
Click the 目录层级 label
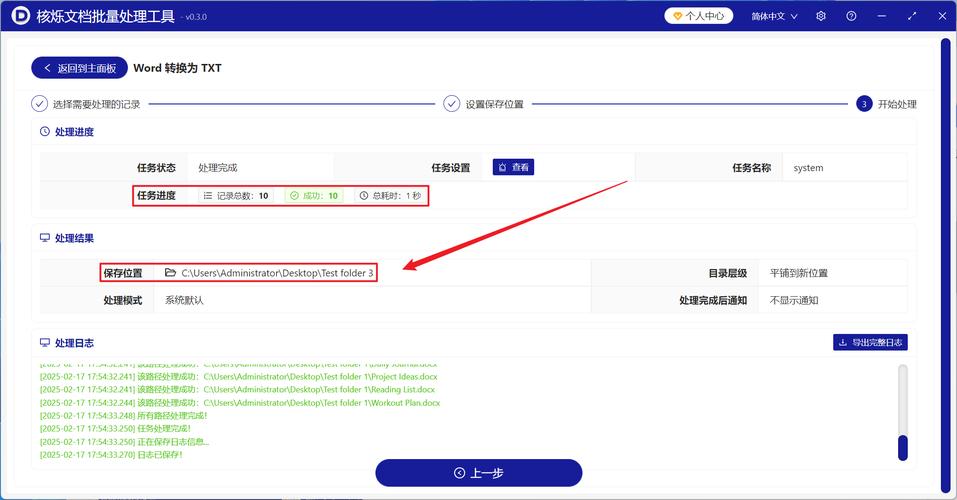[728, 273]
